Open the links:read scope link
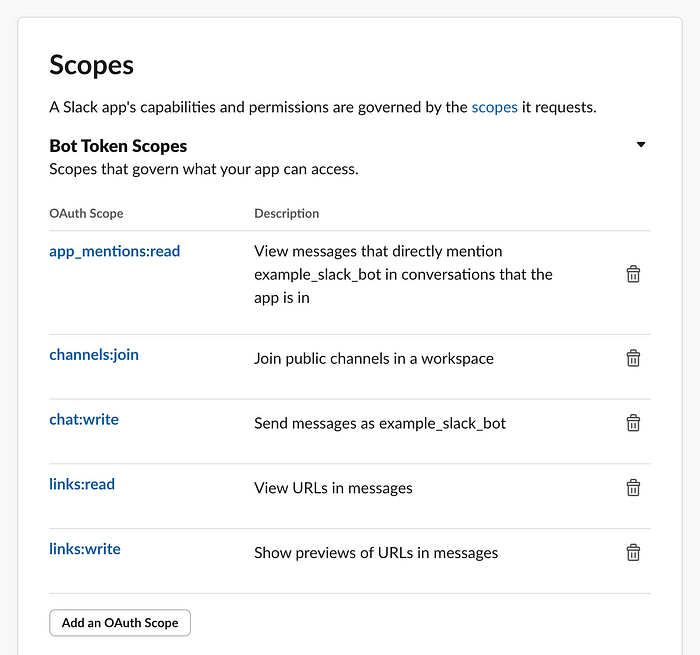Screen dimensions: 700x655 coord(82,484)
